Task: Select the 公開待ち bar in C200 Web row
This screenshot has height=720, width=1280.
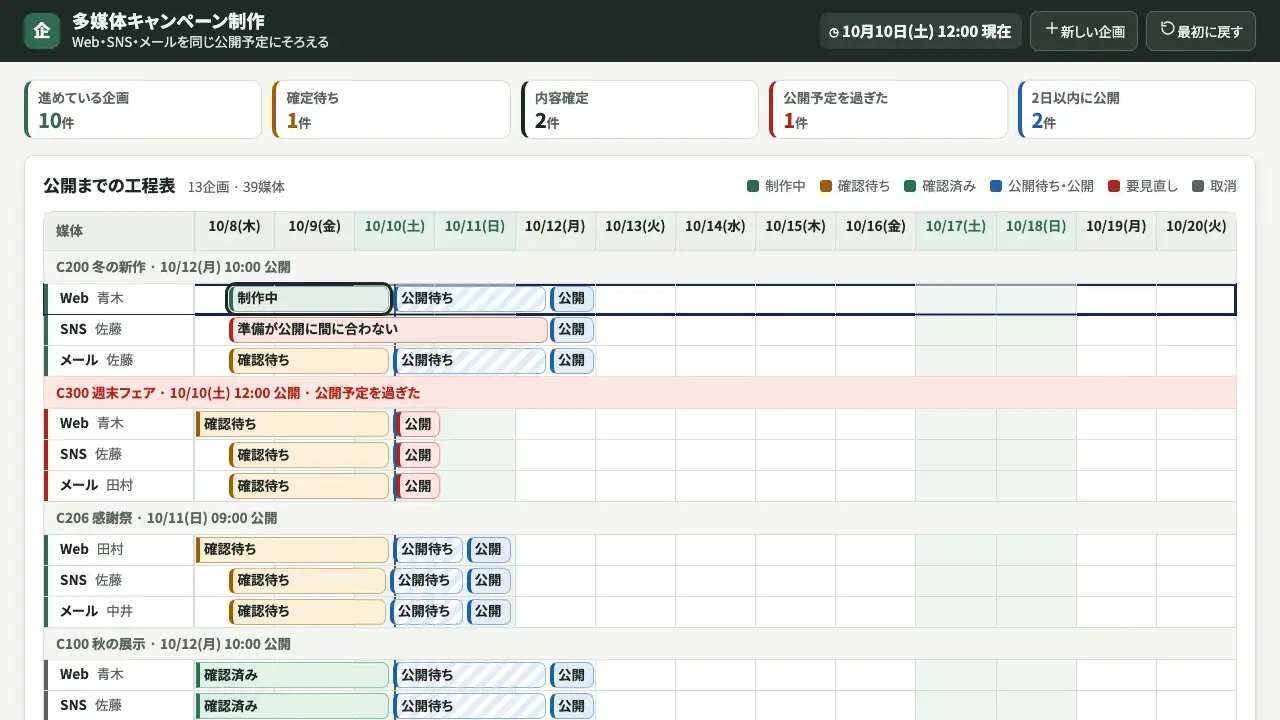Action: click(x=470, y=299)
